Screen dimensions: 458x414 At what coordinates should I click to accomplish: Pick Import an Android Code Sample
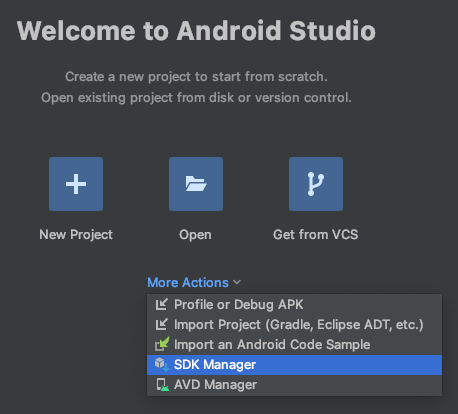coord(294,345)
